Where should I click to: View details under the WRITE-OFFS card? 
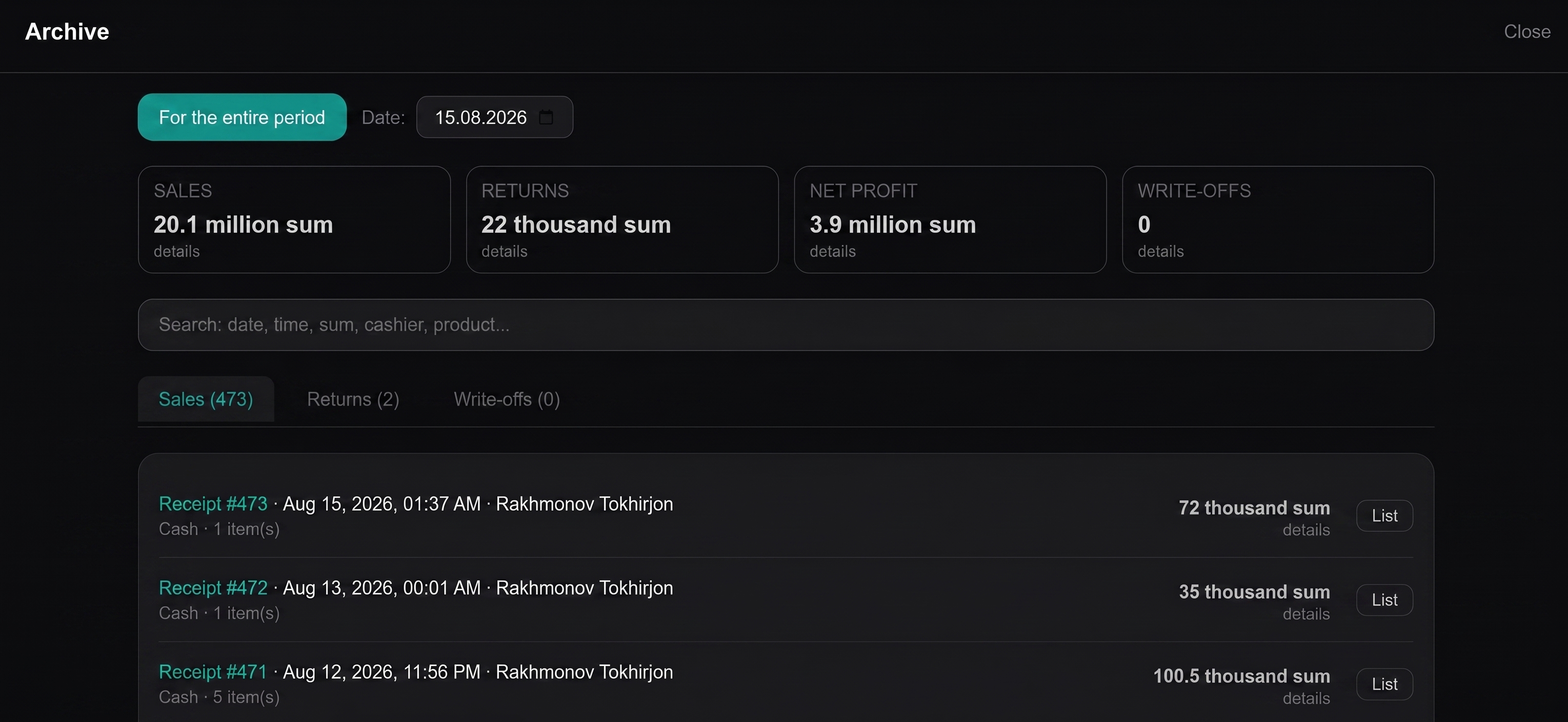[1161, 251]
